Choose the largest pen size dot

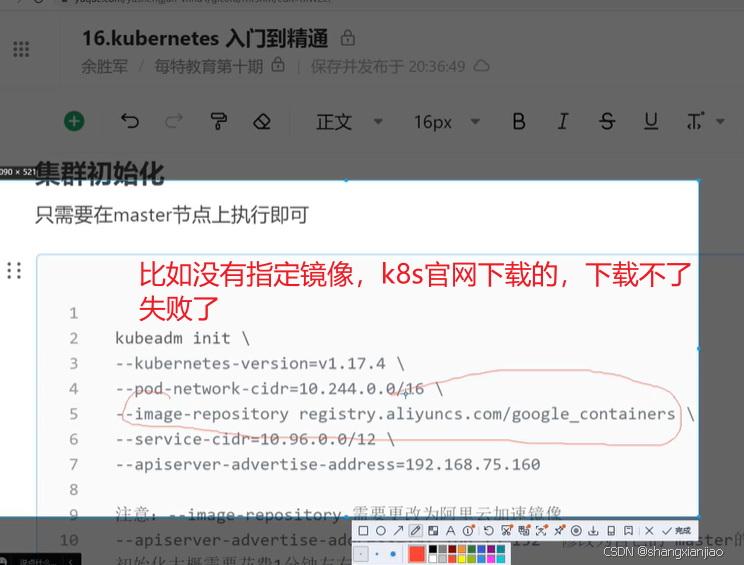393,554
